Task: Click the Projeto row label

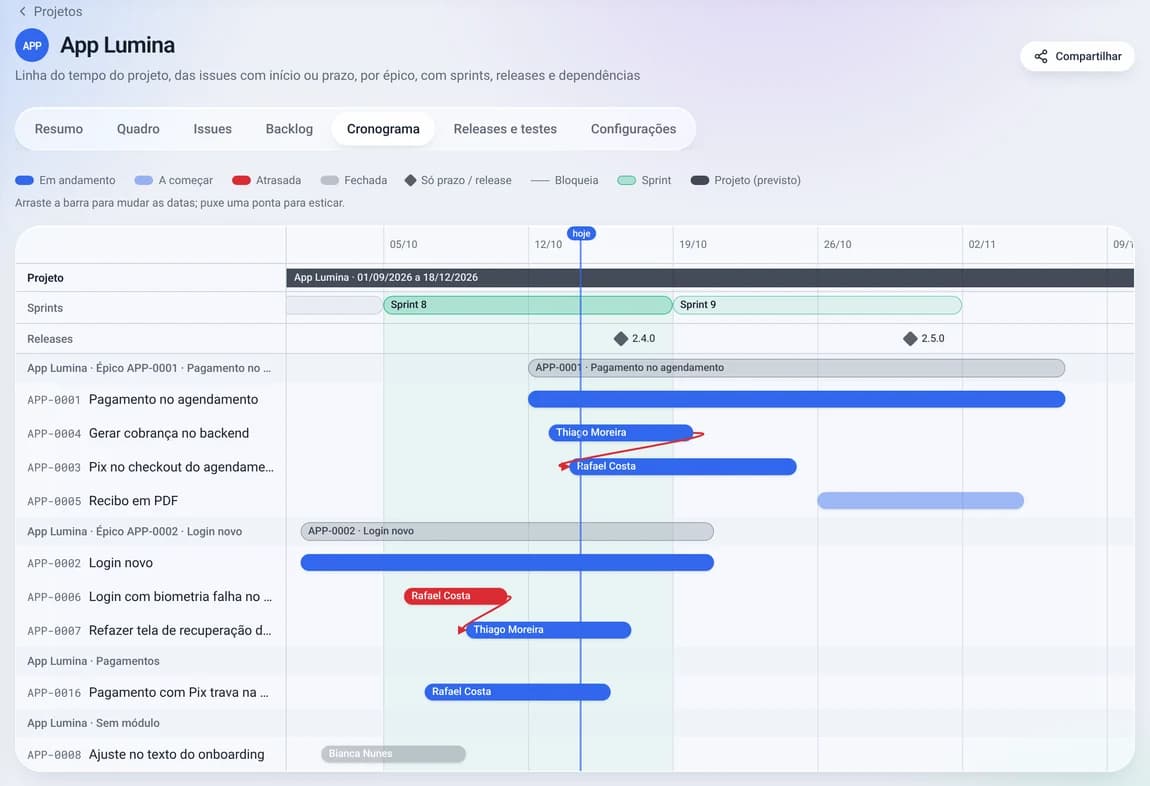Action: [x=45, y=278]
